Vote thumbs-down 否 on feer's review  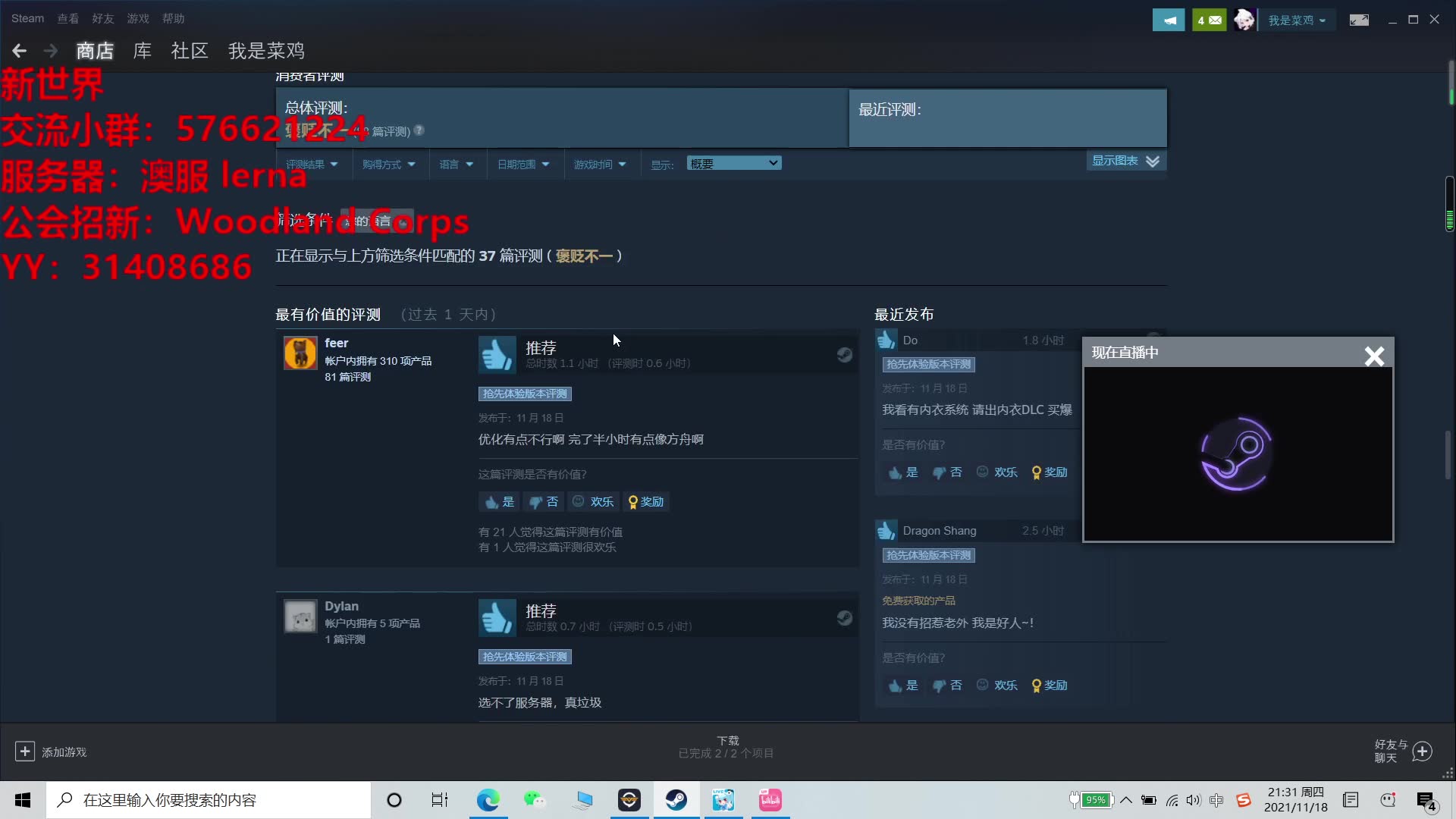544,502
